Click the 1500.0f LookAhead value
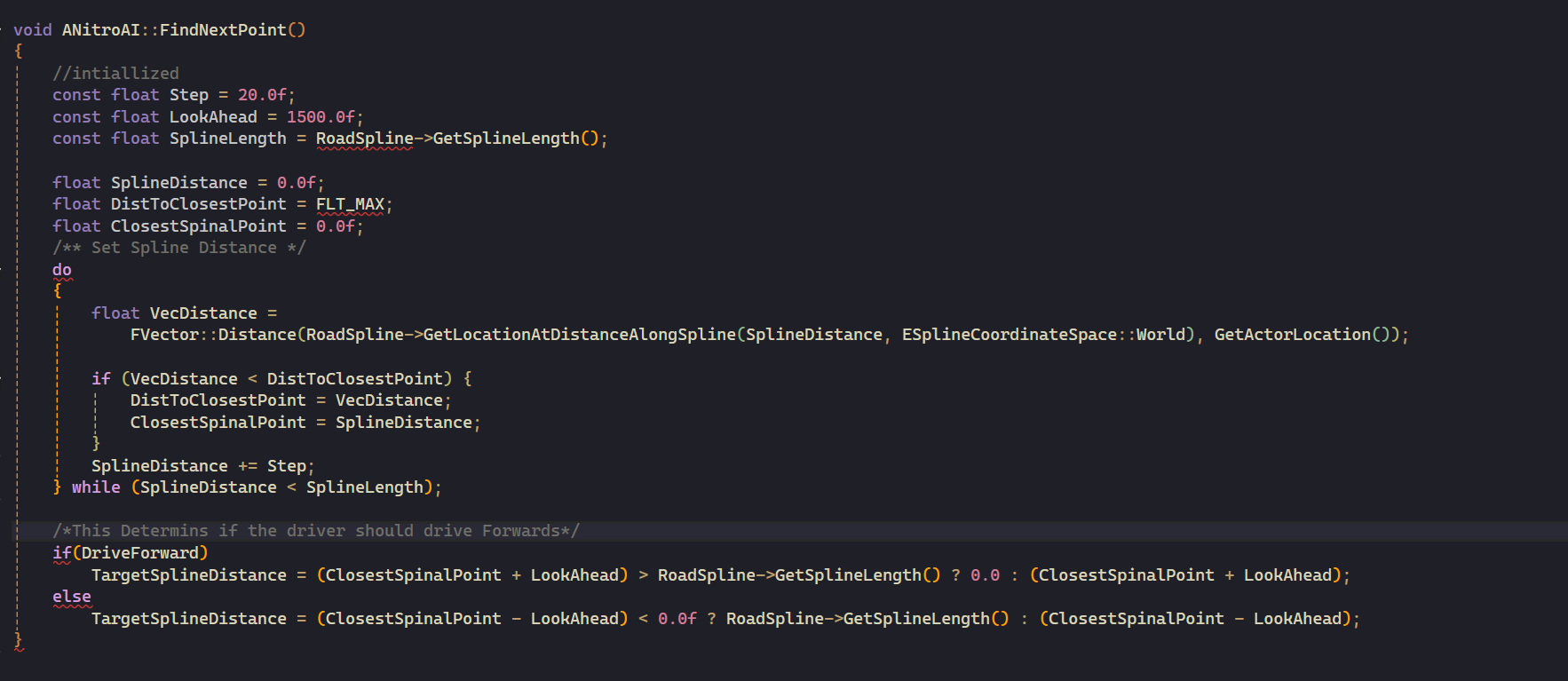Image resolution: width=1568 pixels, height=681 pixels. (321, 117)
